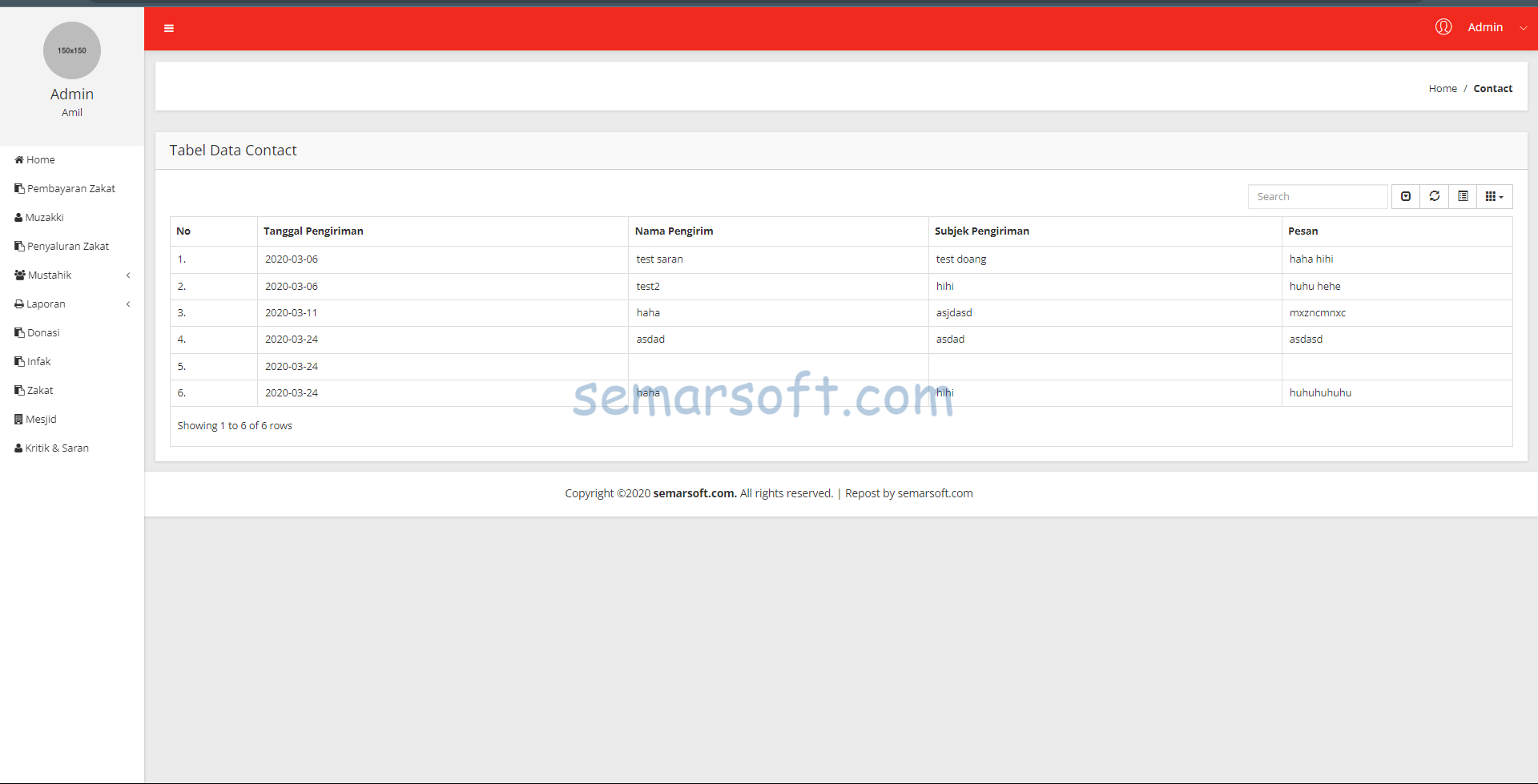
Task: Toggle the card/detail view of the table
Action: [x=1464, y=196]
